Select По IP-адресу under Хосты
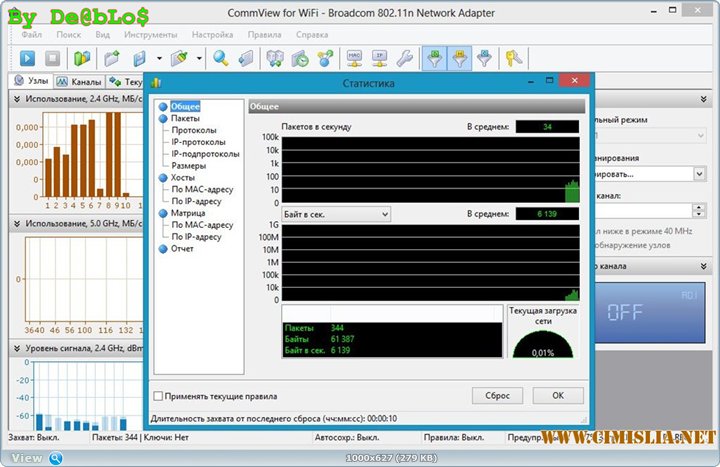 [196, 202]
